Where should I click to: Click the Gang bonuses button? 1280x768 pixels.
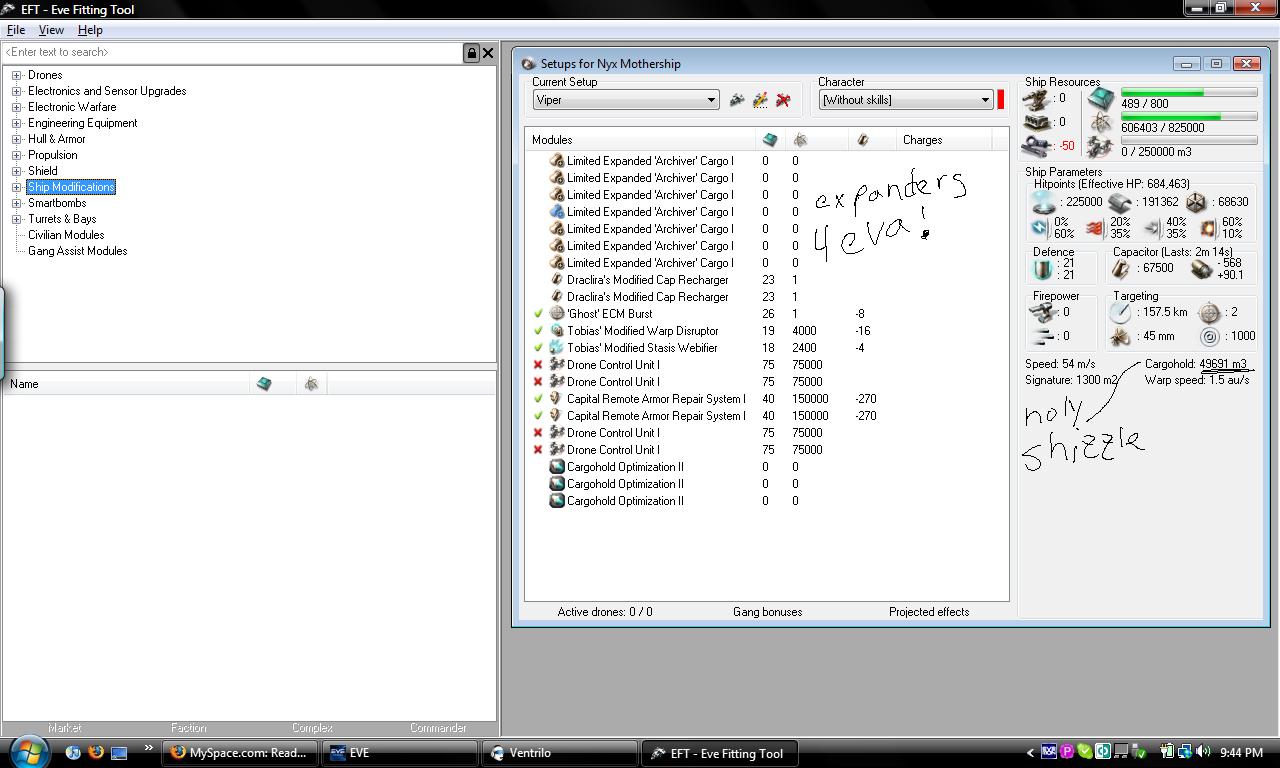tap(767, 612)
